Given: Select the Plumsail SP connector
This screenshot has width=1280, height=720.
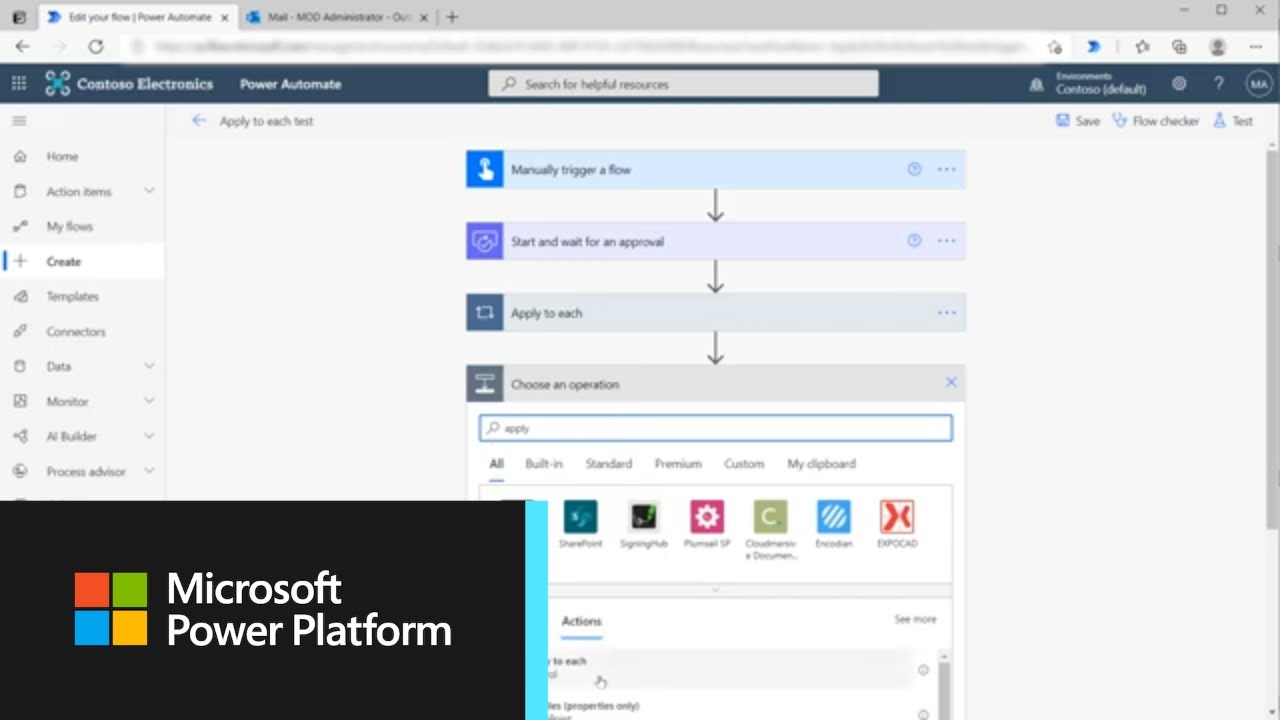Looking at the screenshot, I should pyautogui.click(x=707, y=524).
